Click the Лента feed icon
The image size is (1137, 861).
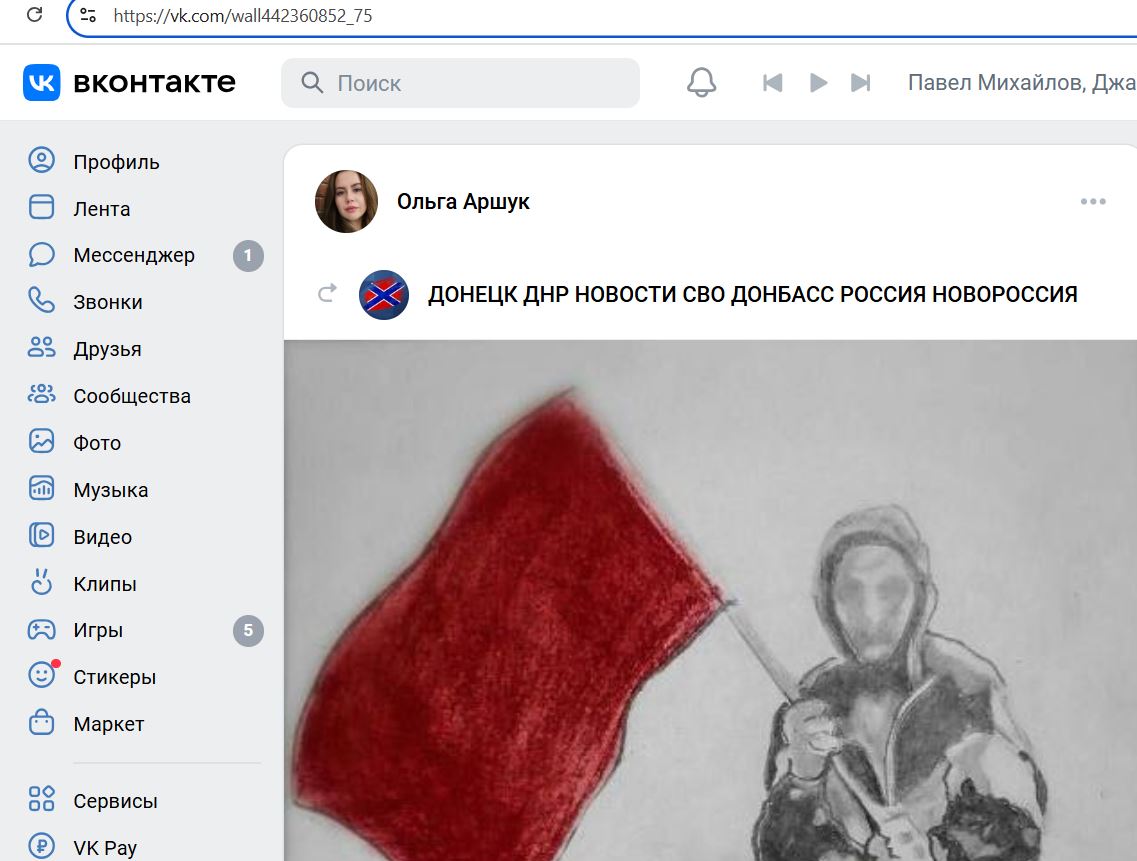click(41, 207)
